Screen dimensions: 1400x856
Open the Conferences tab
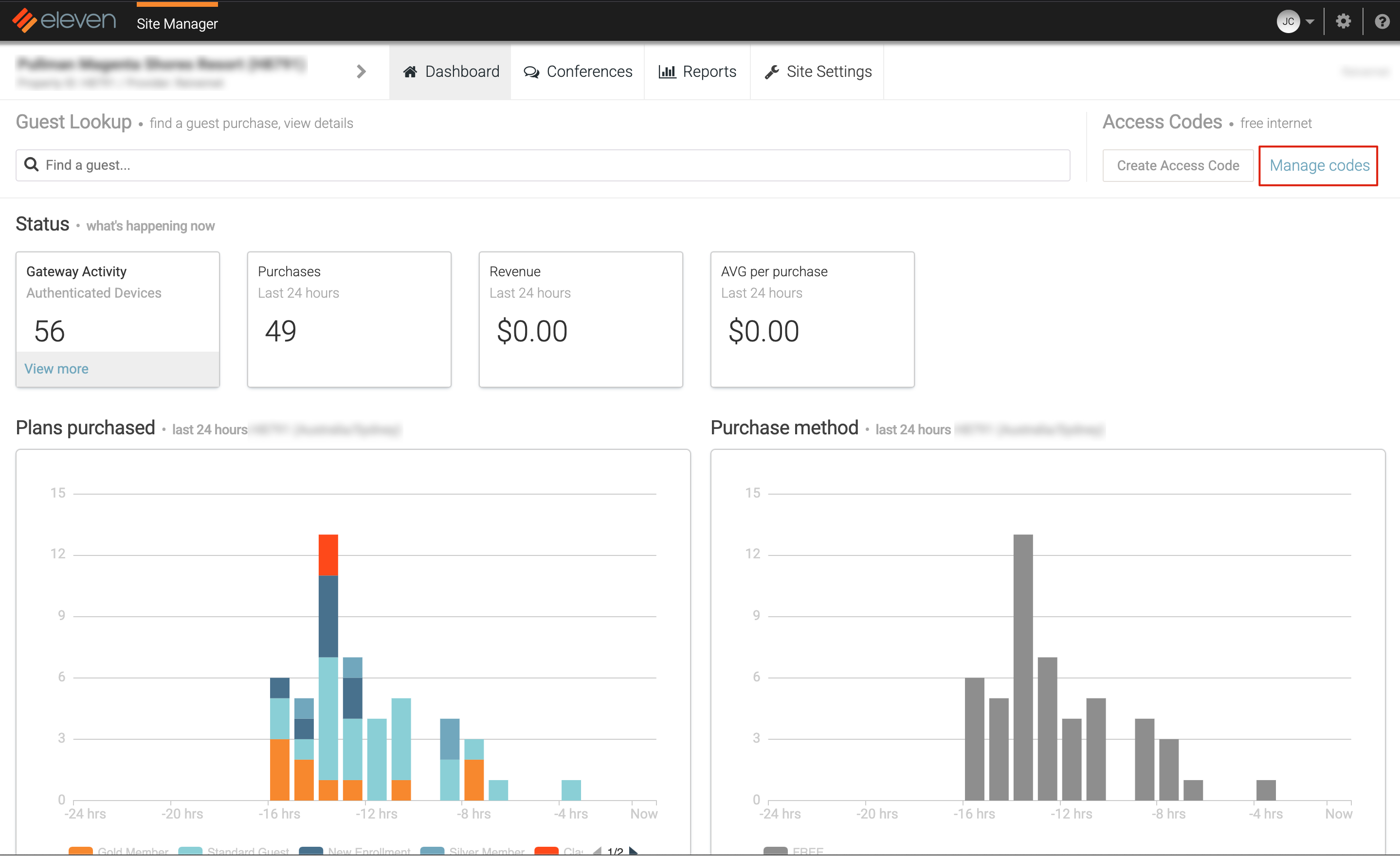tap(578, 71)
